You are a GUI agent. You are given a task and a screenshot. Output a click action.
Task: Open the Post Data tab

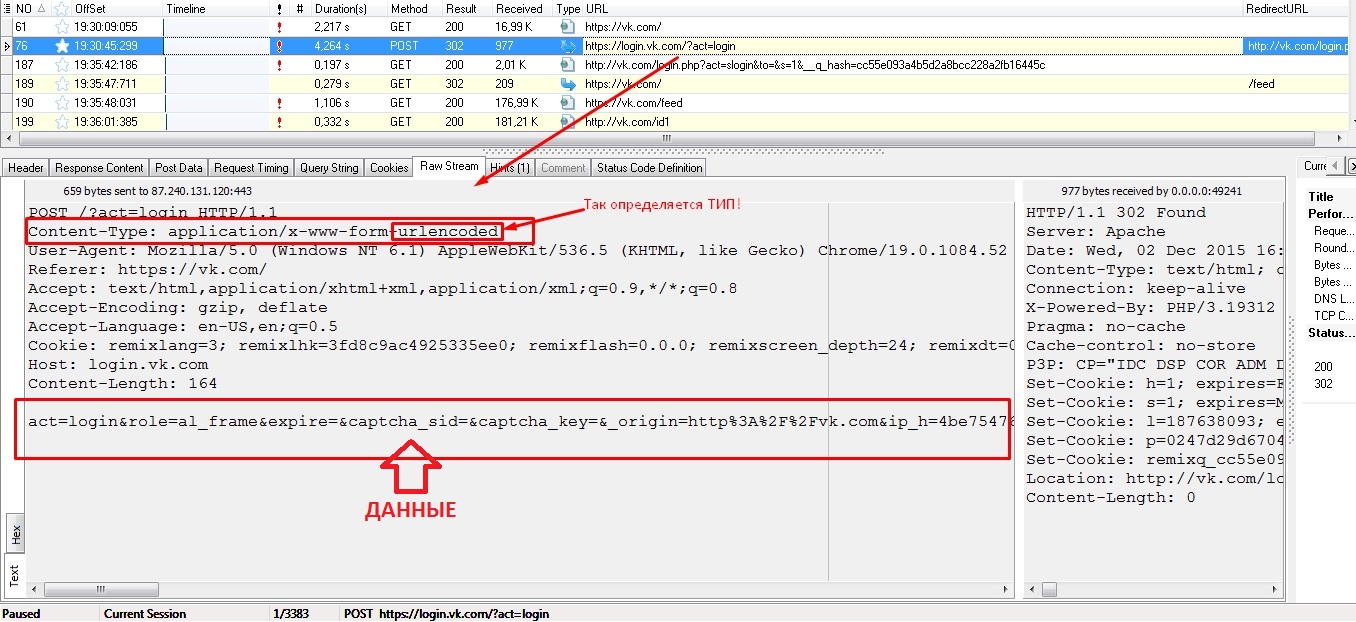point(179,168)
